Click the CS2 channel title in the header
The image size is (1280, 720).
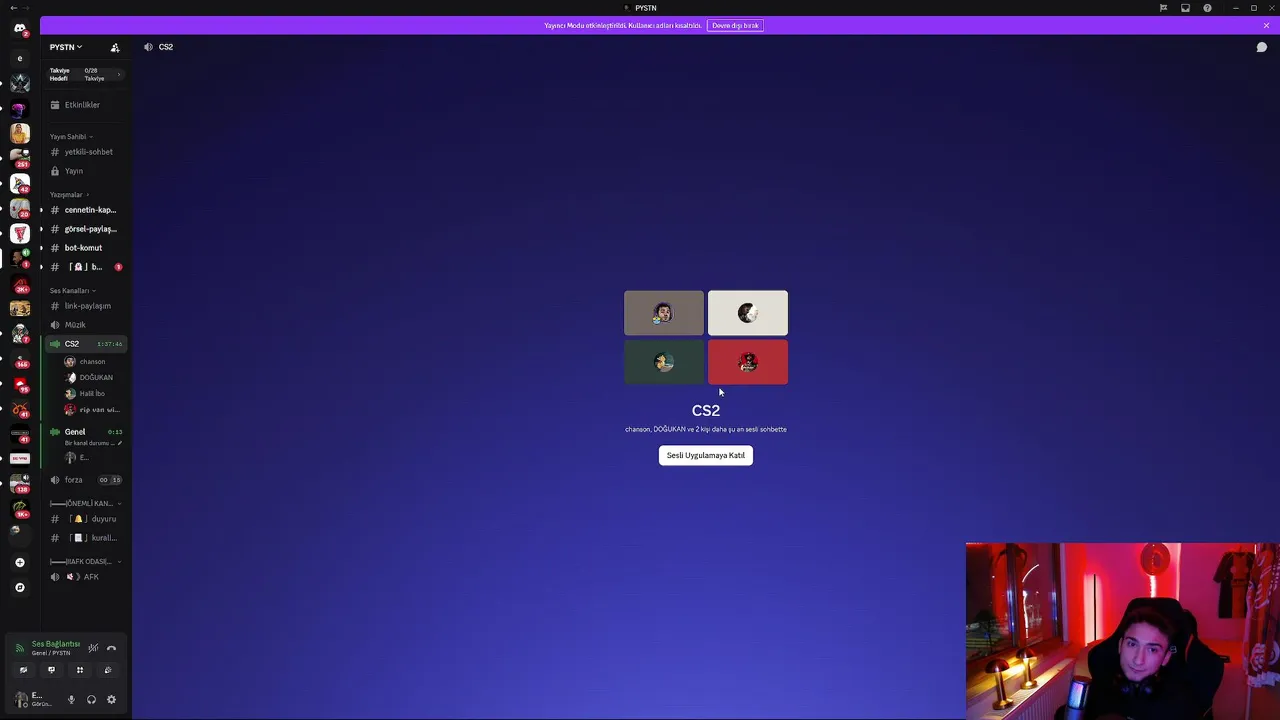[x=166, y=47]
